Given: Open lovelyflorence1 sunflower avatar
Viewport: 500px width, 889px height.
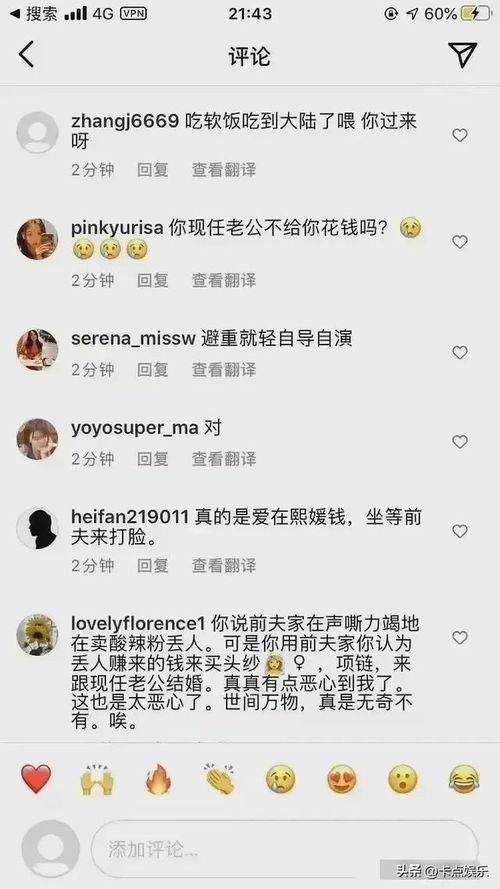Looking at the screenshot, I should [37, 634].
